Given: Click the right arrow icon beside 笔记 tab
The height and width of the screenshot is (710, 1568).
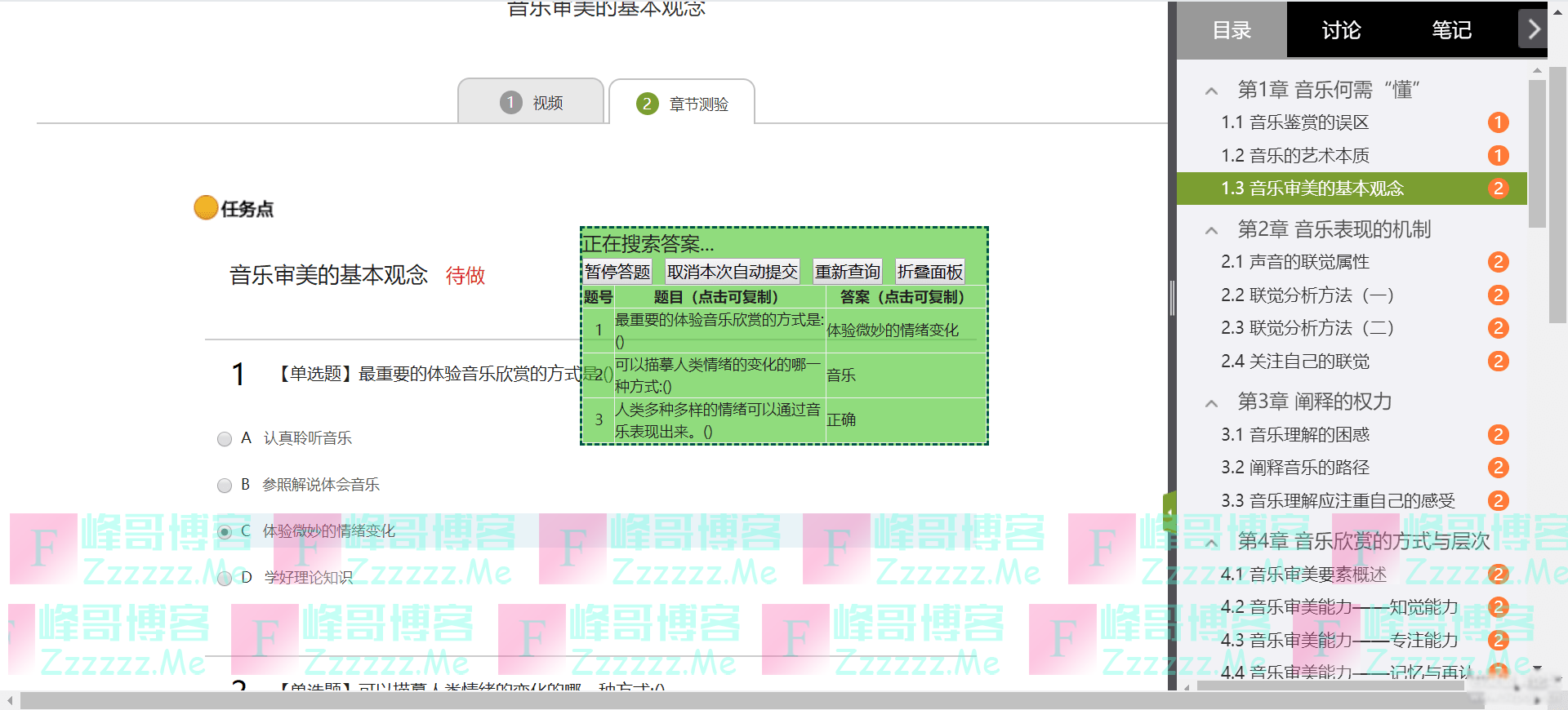Looking at the screenshot, I should pos(1534,30).
